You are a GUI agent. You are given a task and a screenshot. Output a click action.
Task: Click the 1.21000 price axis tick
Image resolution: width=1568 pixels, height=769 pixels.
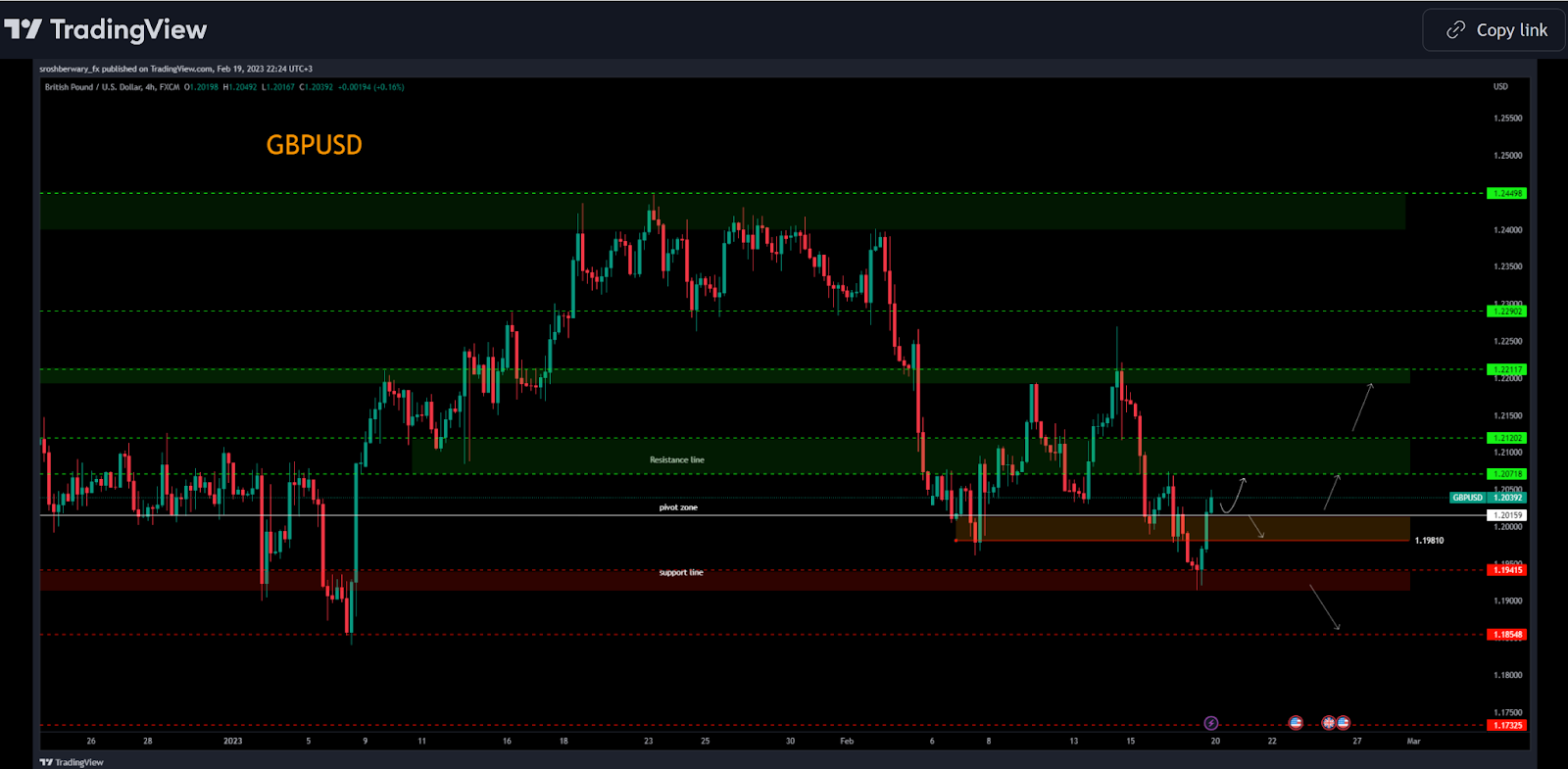[1508, 453]
